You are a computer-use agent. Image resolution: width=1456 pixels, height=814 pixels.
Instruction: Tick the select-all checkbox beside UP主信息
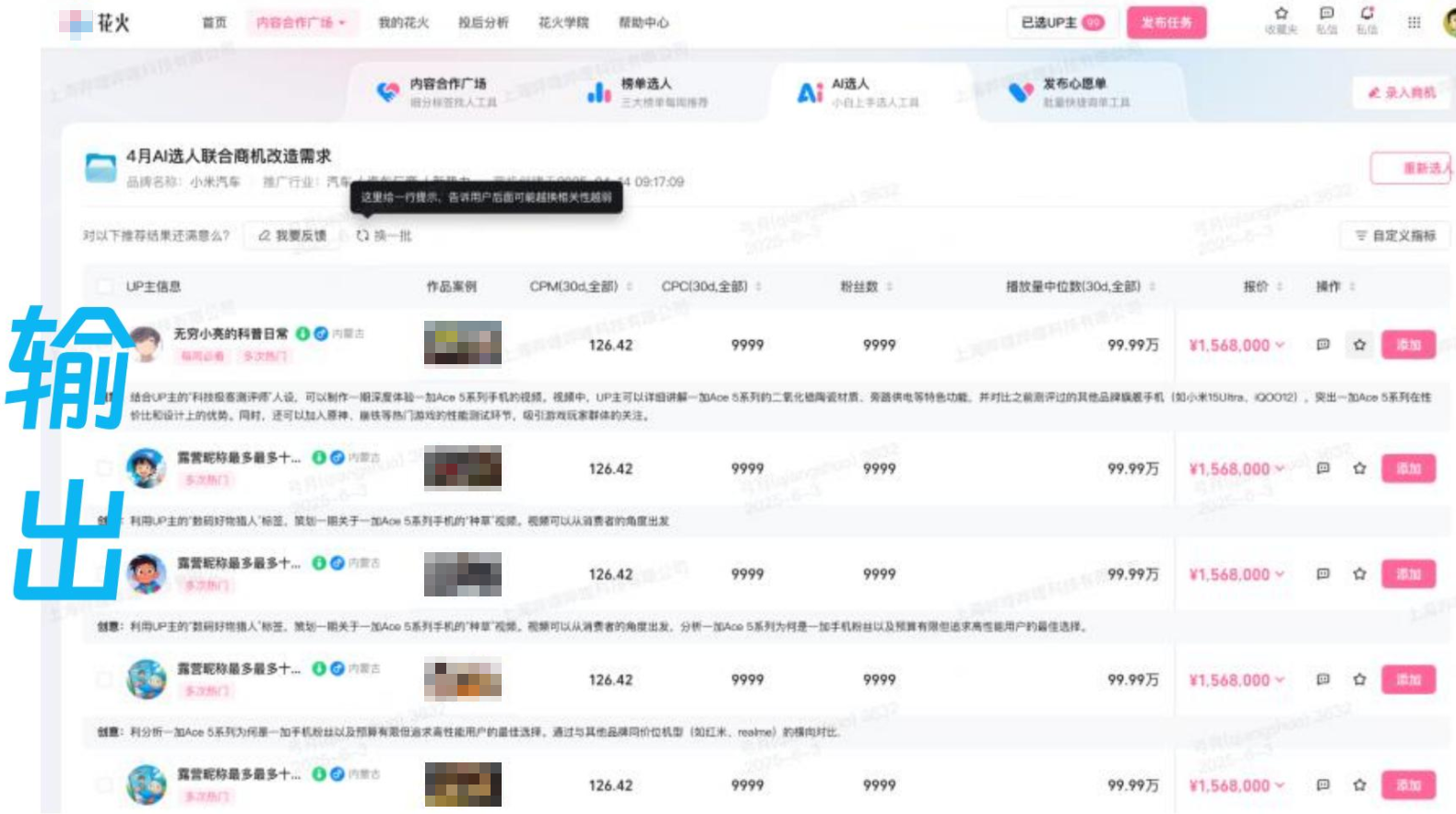pyautogui.click(x=105, y=287)
